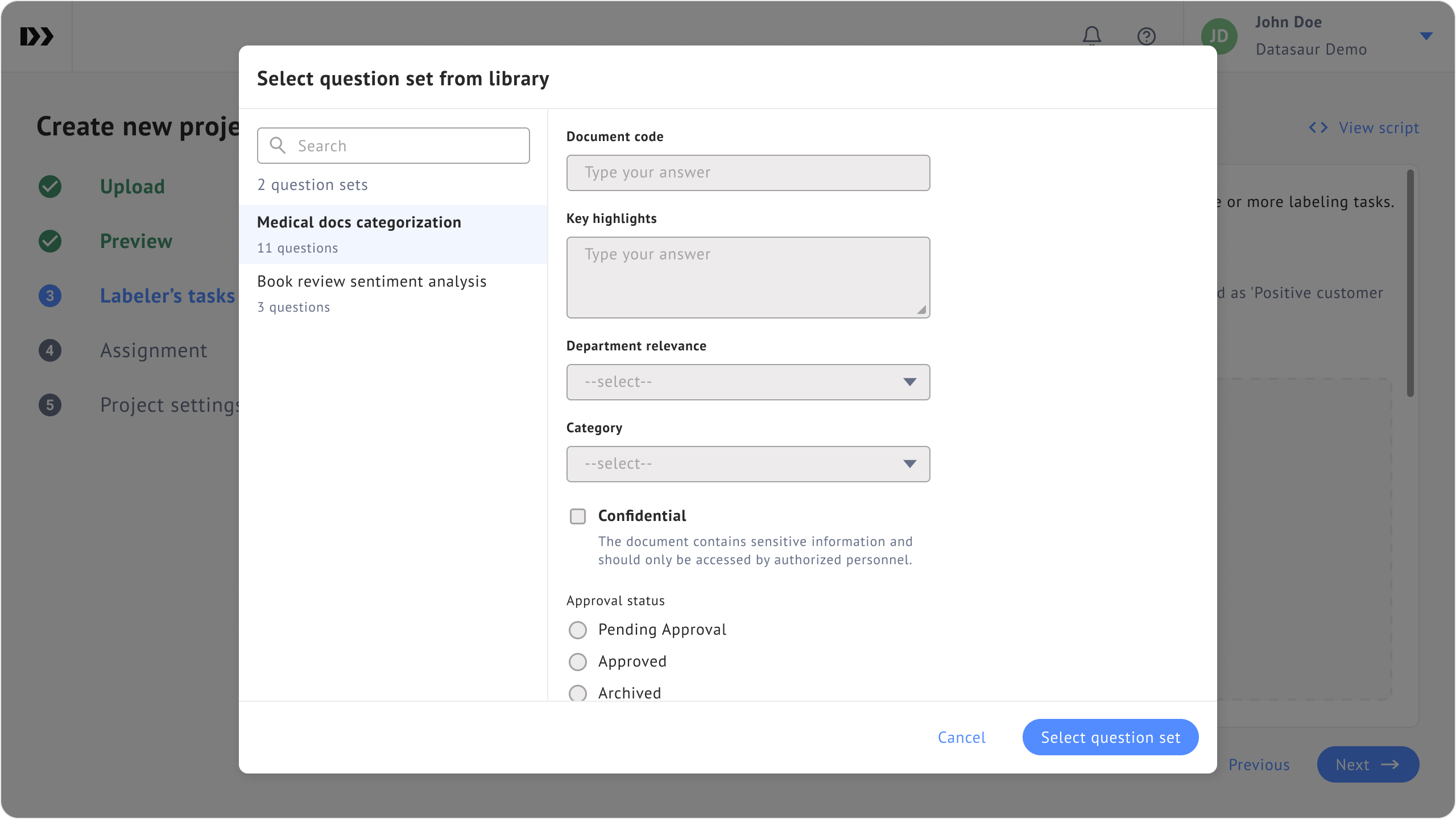Click the Datasaur logo icon
This screenshot has height=819, width=1456.
point(36,36)
